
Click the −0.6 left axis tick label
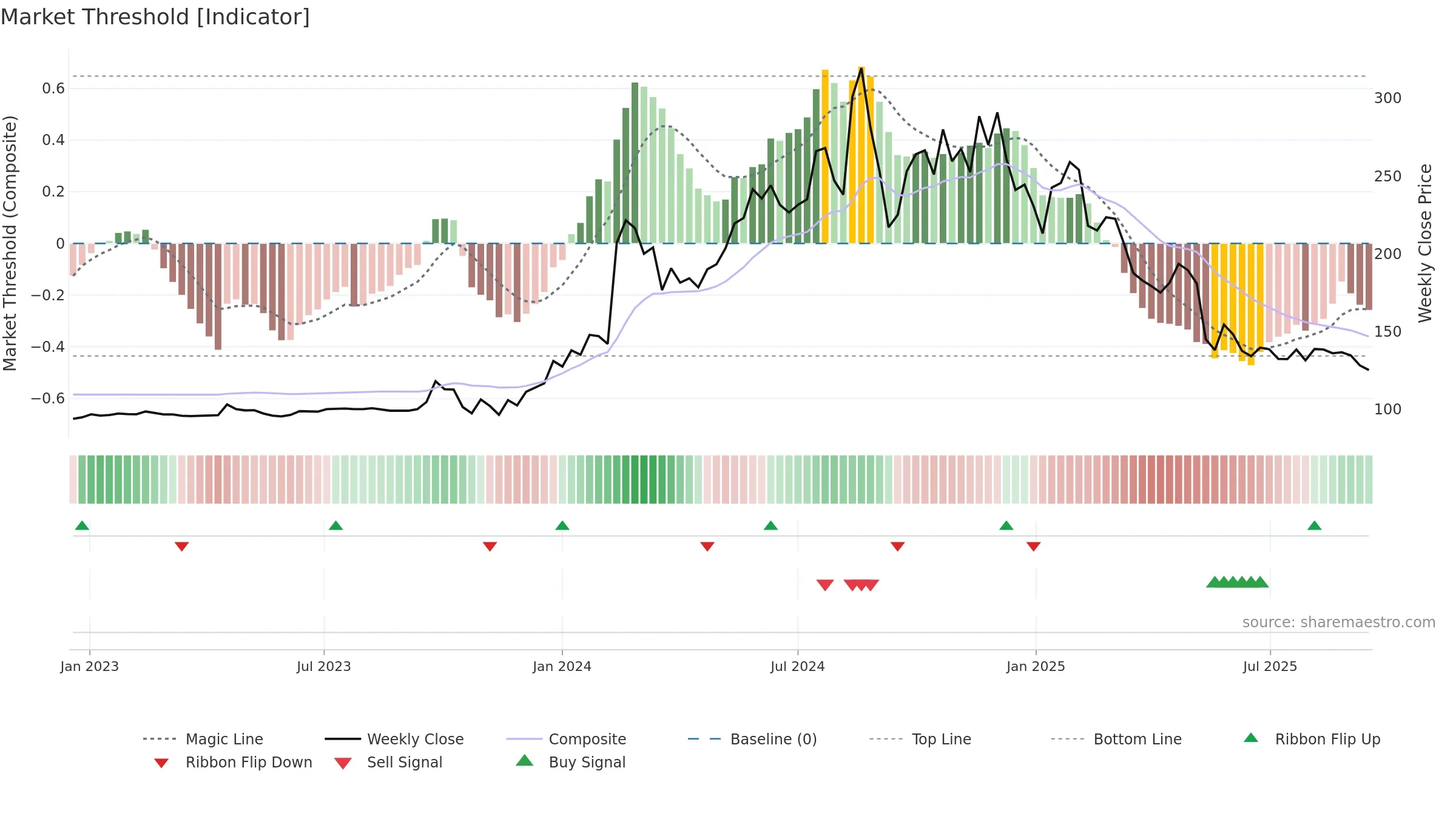(48, 399)
